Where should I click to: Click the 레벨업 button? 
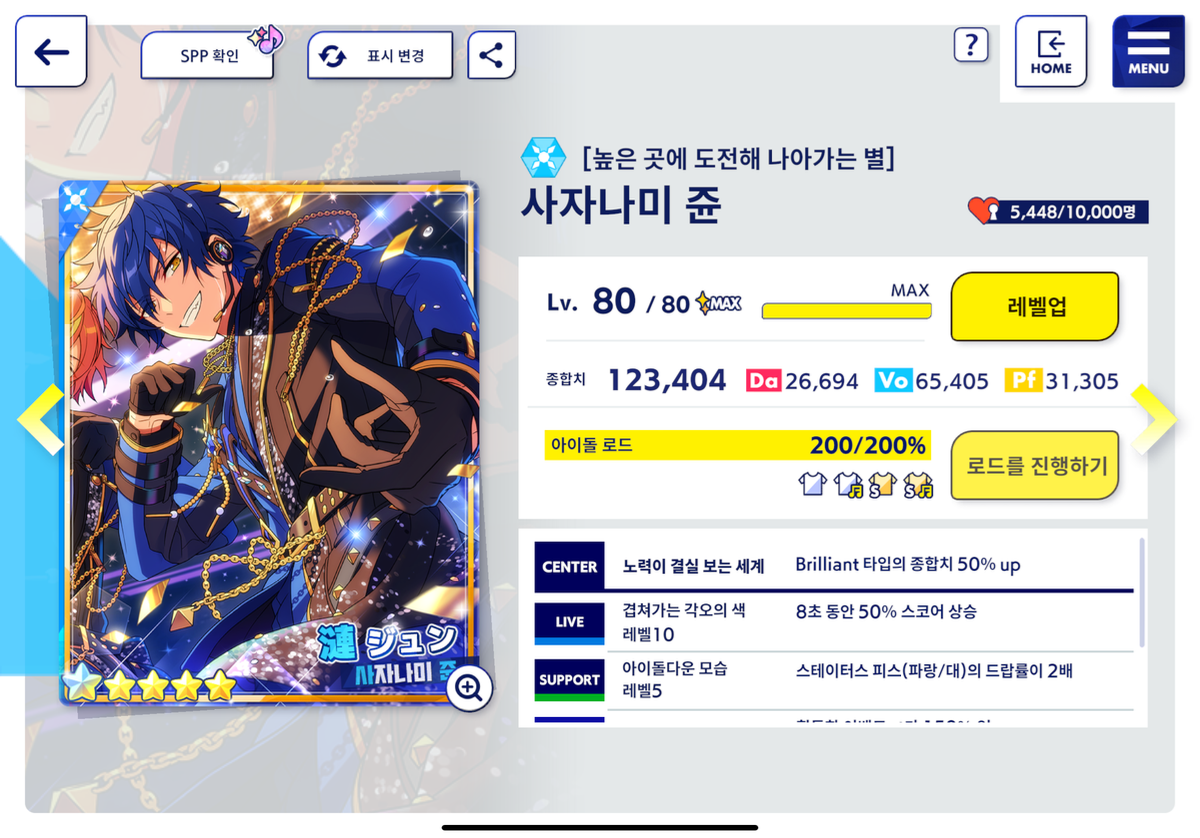pyautogui.click(x=1034, y=306)
